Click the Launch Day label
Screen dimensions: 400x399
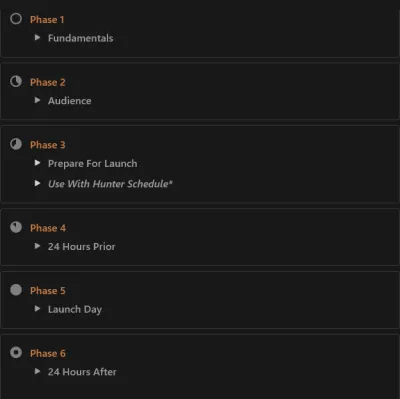[75, 310]
